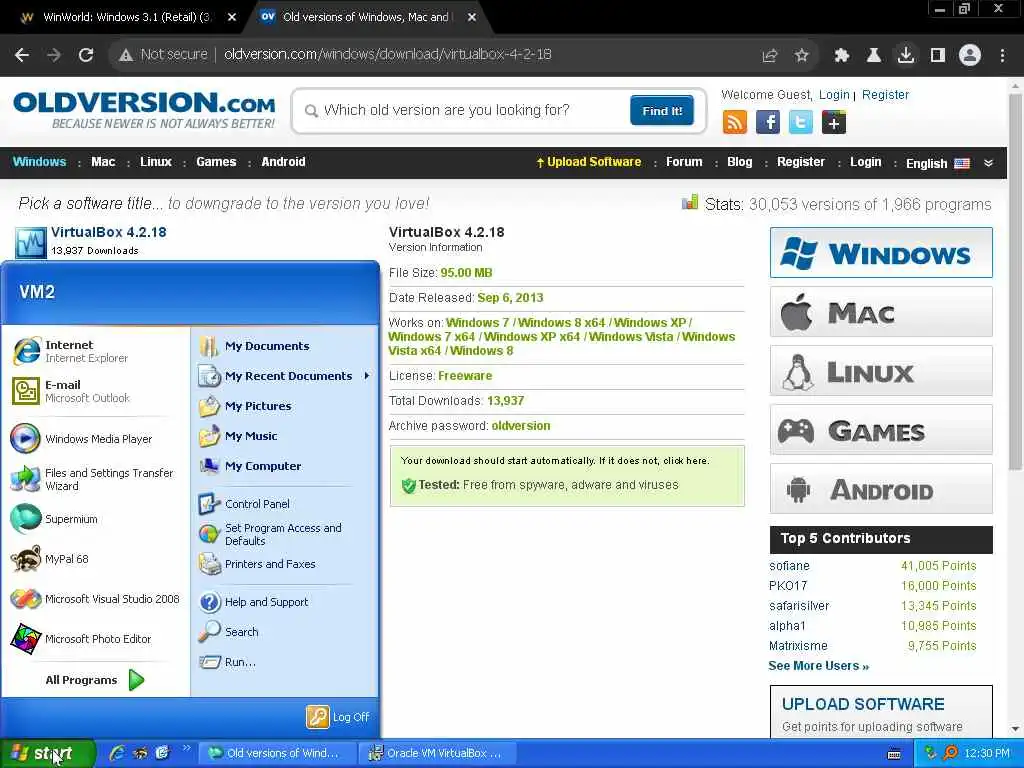
Task: Click the Register link beside Welcome Guest
Action: [885, 95]
